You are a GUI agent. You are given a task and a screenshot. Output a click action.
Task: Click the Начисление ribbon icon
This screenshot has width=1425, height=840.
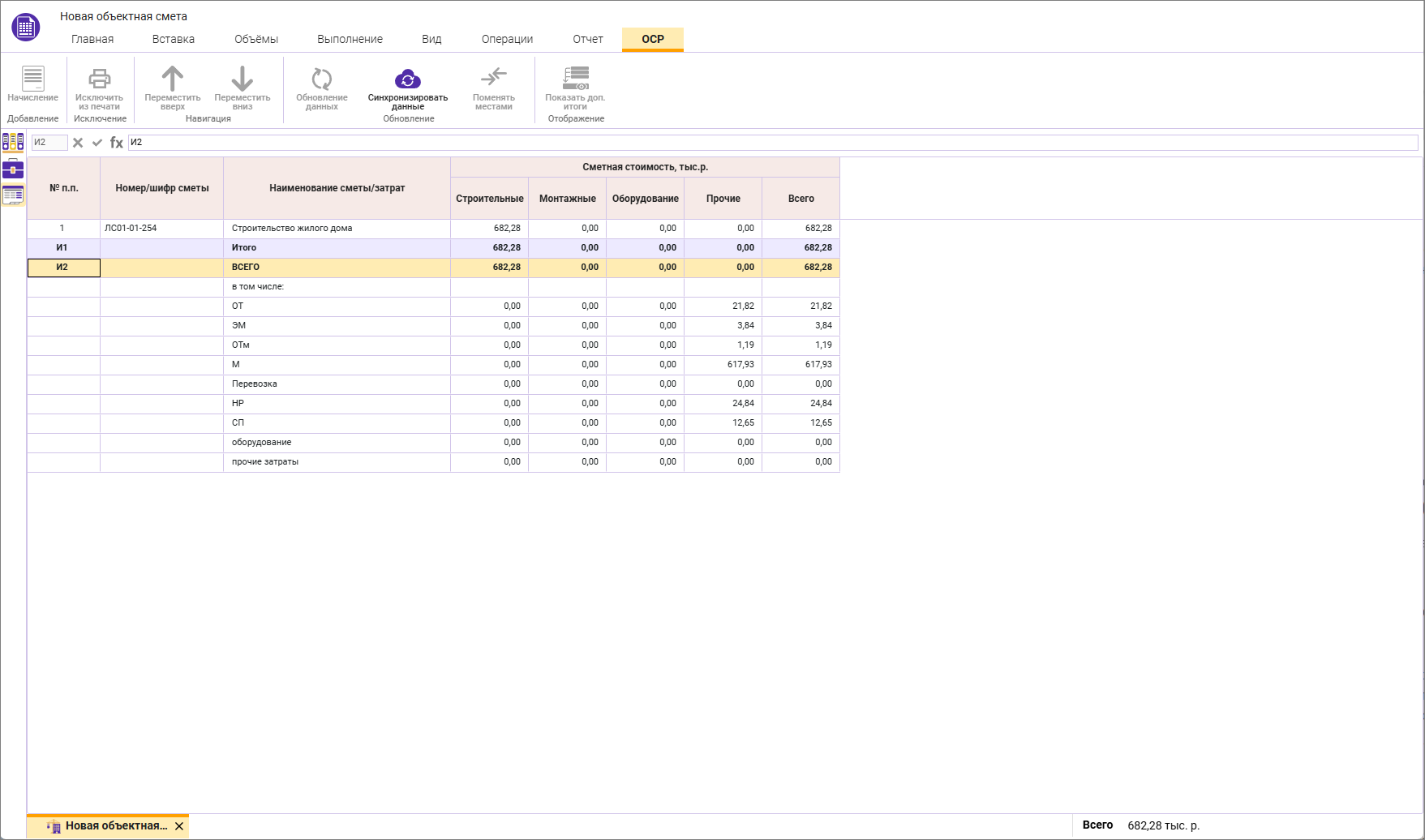tap(32, 79)
